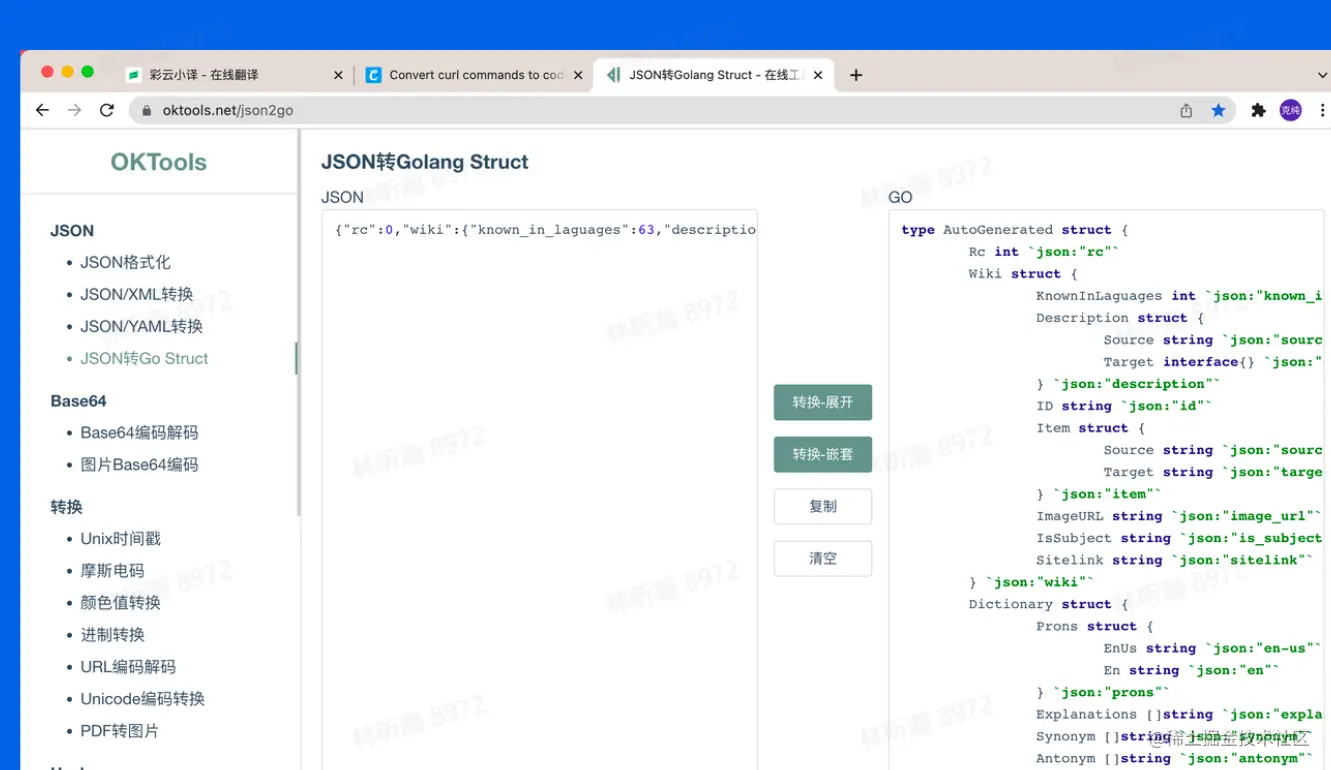Open PDF转图片 in the sidebar
The height and width of the screenshot is (770, 1331).
click(x=120, y=730)
